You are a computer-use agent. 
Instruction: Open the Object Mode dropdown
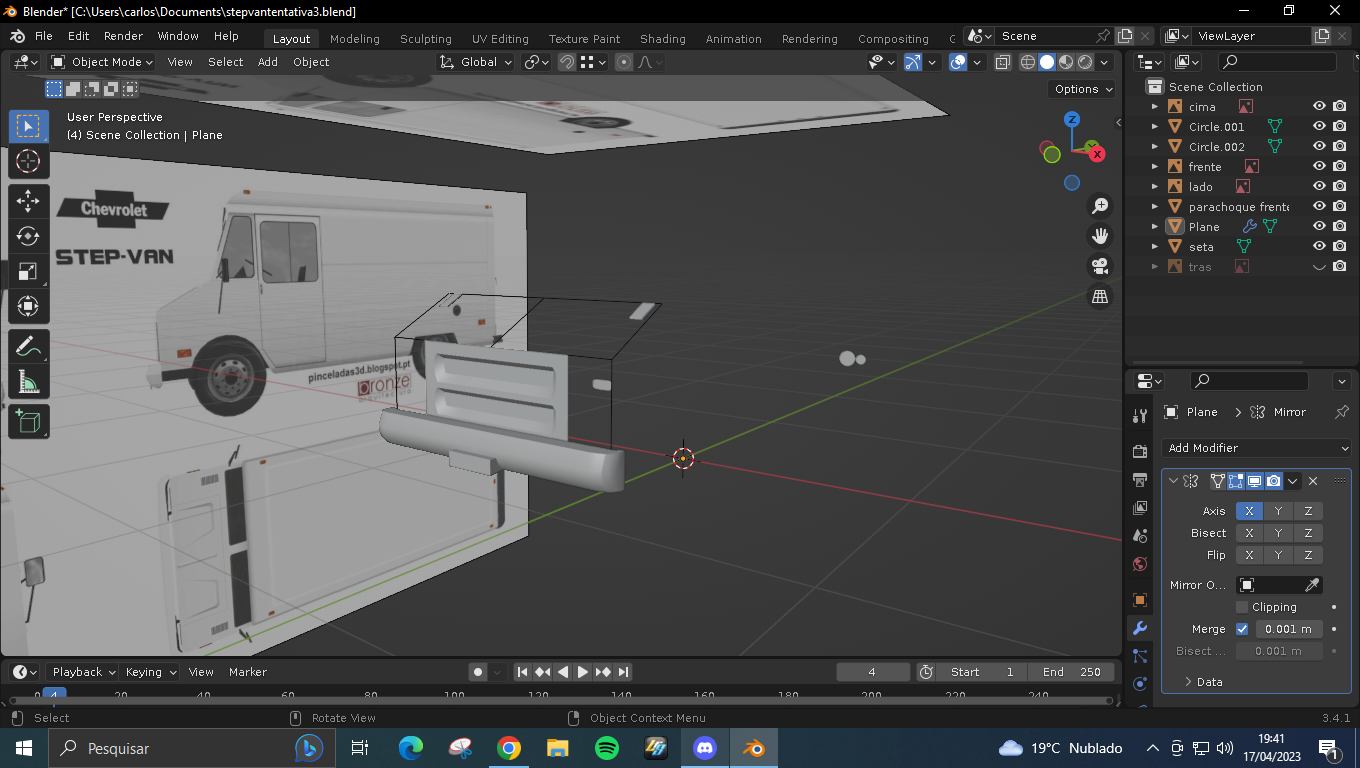102,62
